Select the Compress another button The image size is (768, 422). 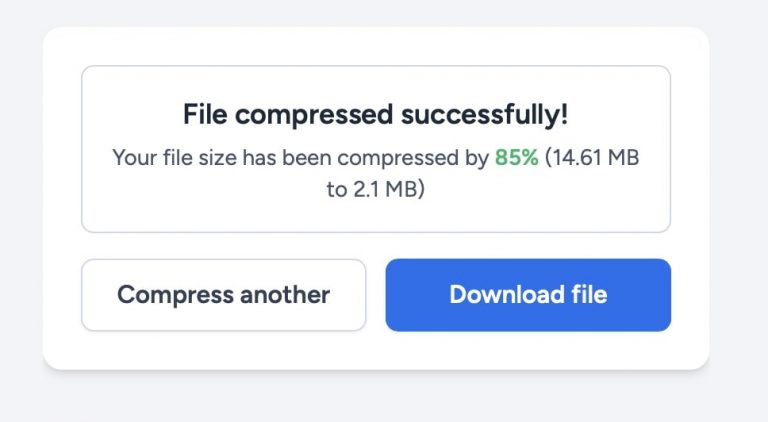(x=223, y=295)
